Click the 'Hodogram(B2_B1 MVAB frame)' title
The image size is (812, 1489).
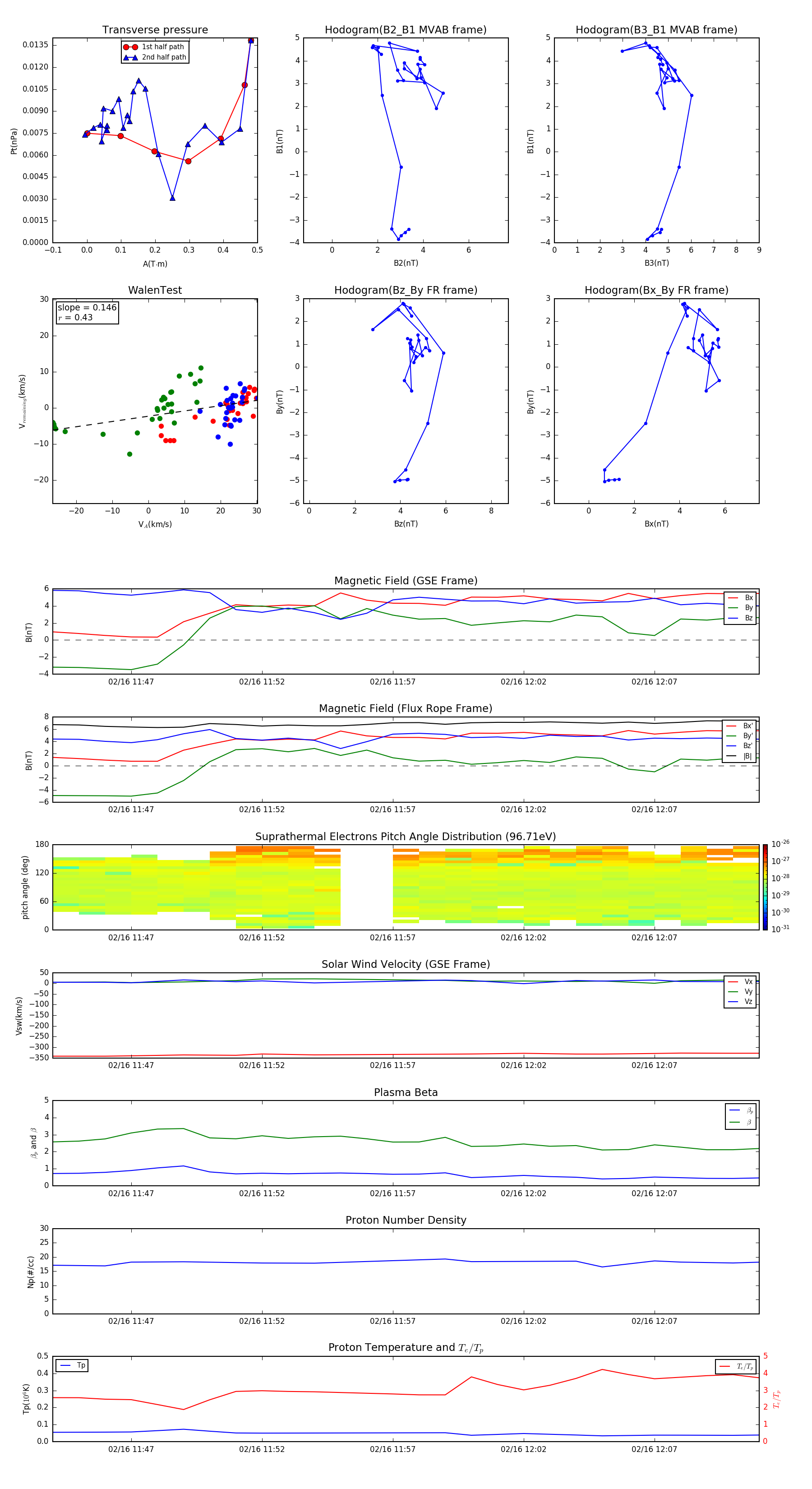(x=406, y=30)
